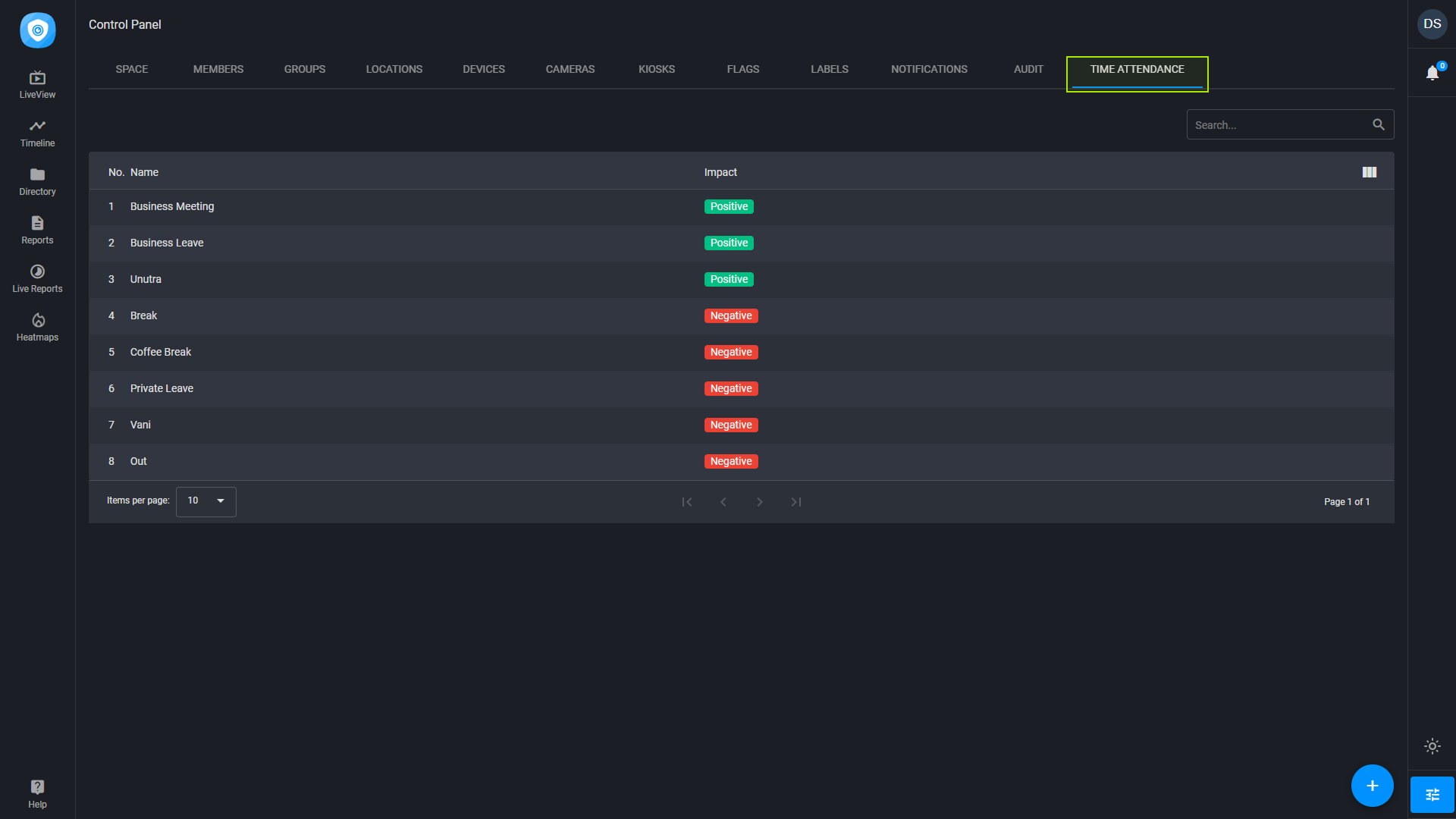Open the filter settings in the bottom-right corner
1456x819 pixels.
tap(1432, 794)
